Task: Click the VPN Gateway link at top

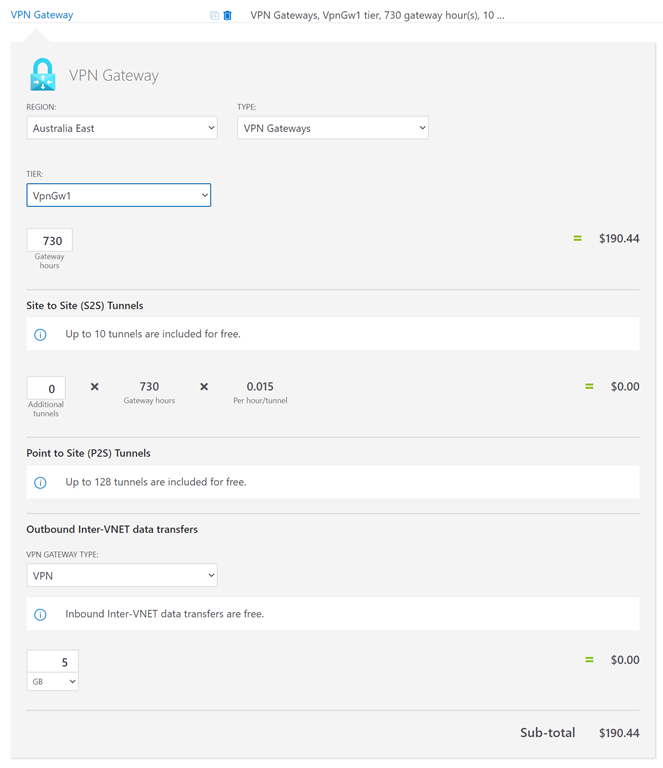Action: click(x=42, y=15)
